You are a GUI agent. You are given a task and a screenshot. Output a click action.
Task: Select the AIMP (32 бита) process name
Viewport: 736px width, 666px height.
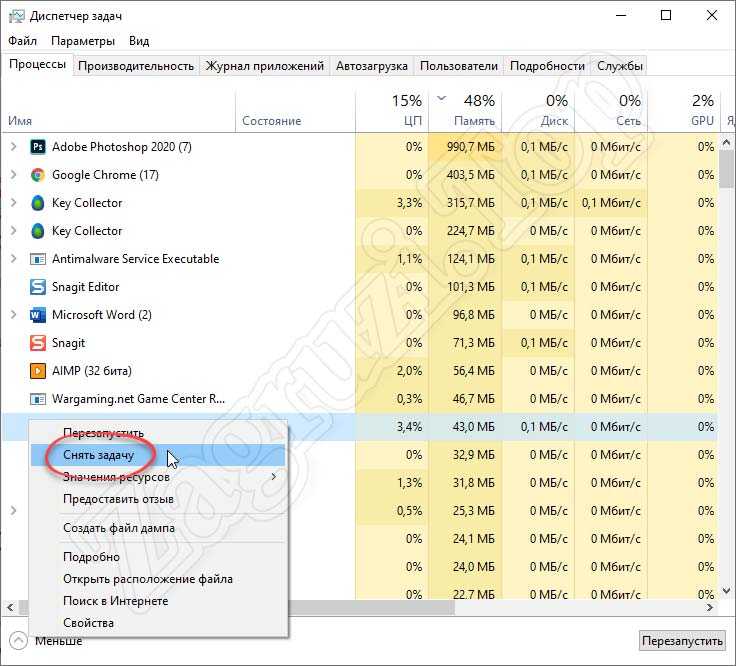click(92, 371)
